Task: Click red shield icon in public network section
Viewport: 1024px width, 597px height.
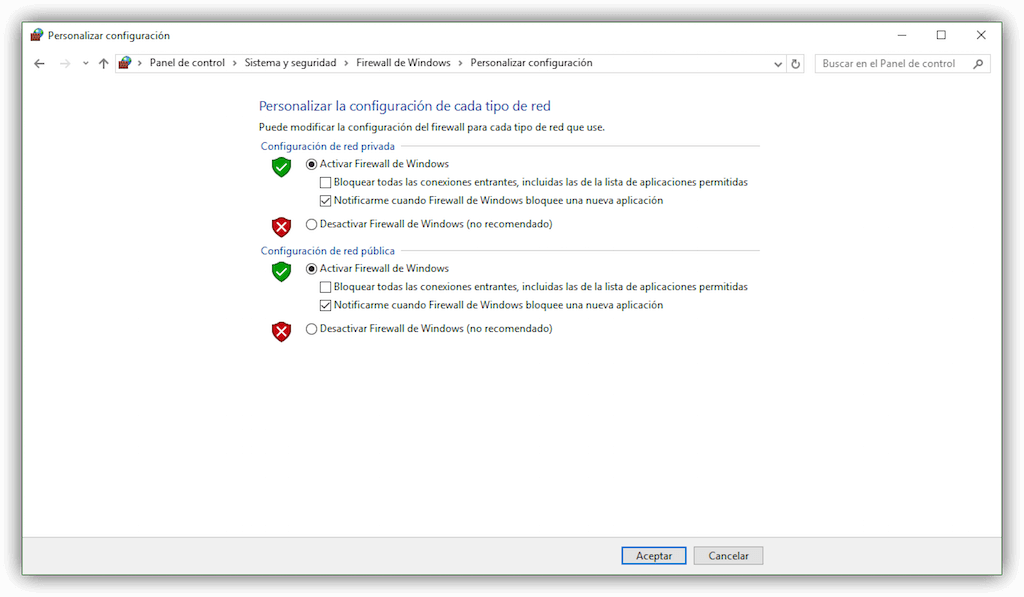Action: point(281,332)
